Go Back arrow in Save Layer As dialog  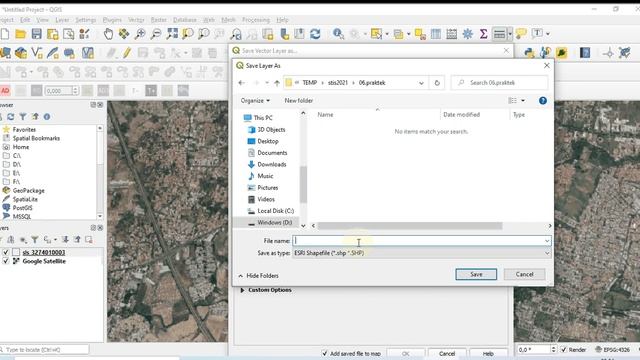[242, 83]
